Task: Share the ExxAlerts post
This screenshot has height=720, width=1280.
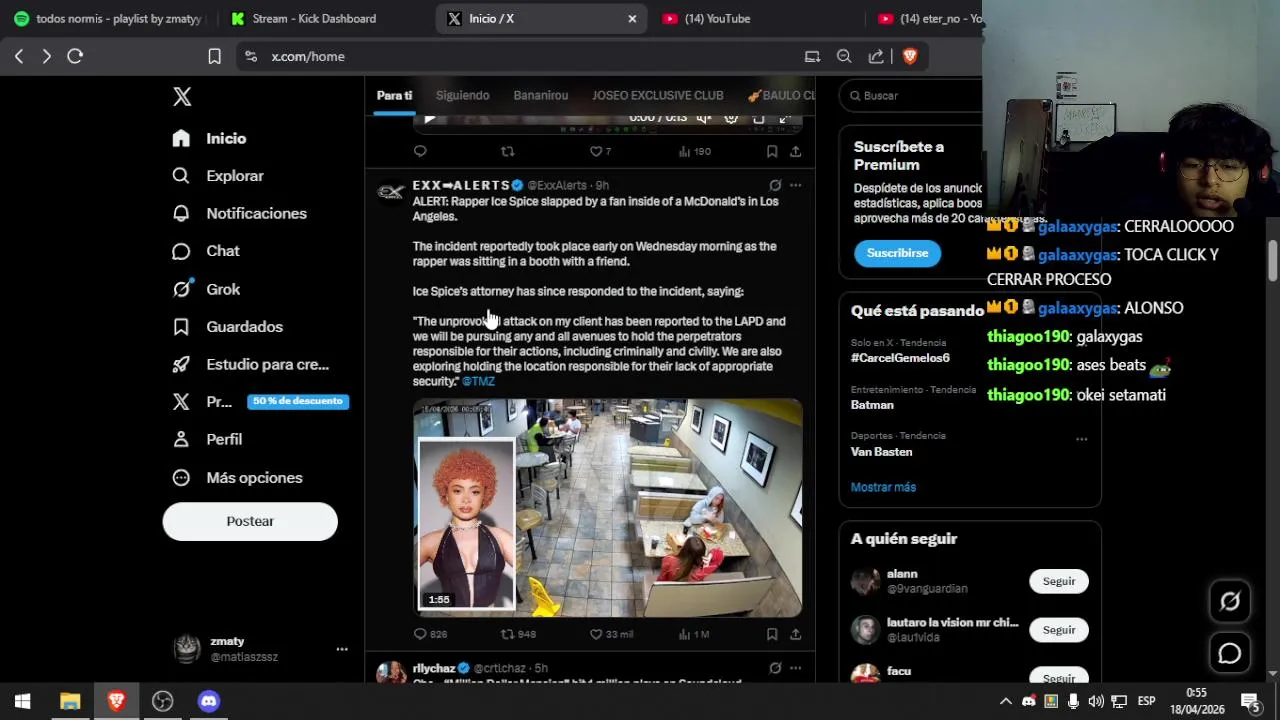Action: click(795, 634)
